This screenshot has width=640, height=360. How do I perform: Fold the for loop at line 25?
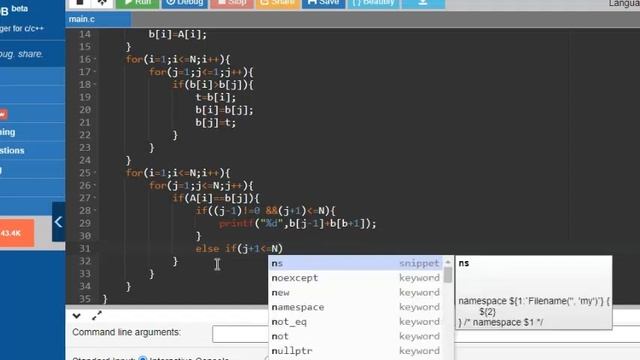coord(95,173)
